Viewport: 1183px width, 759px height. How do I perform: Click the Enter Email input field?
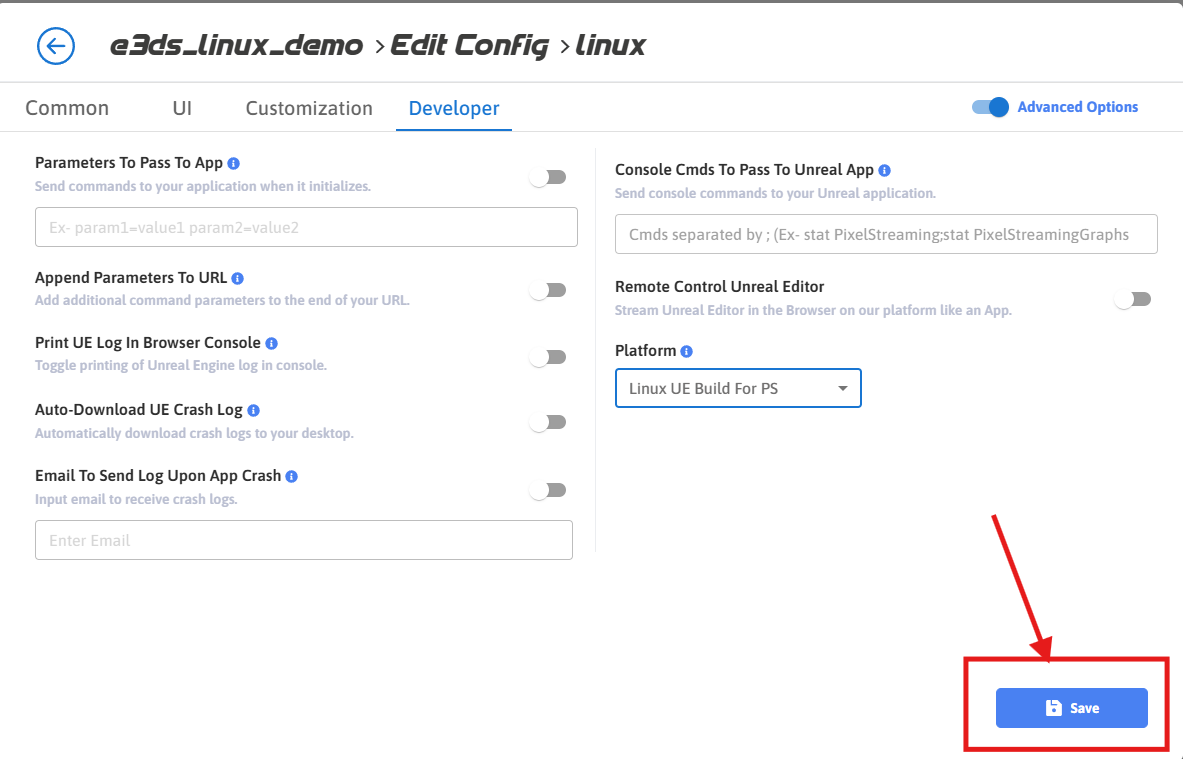(x=304, y=540)
